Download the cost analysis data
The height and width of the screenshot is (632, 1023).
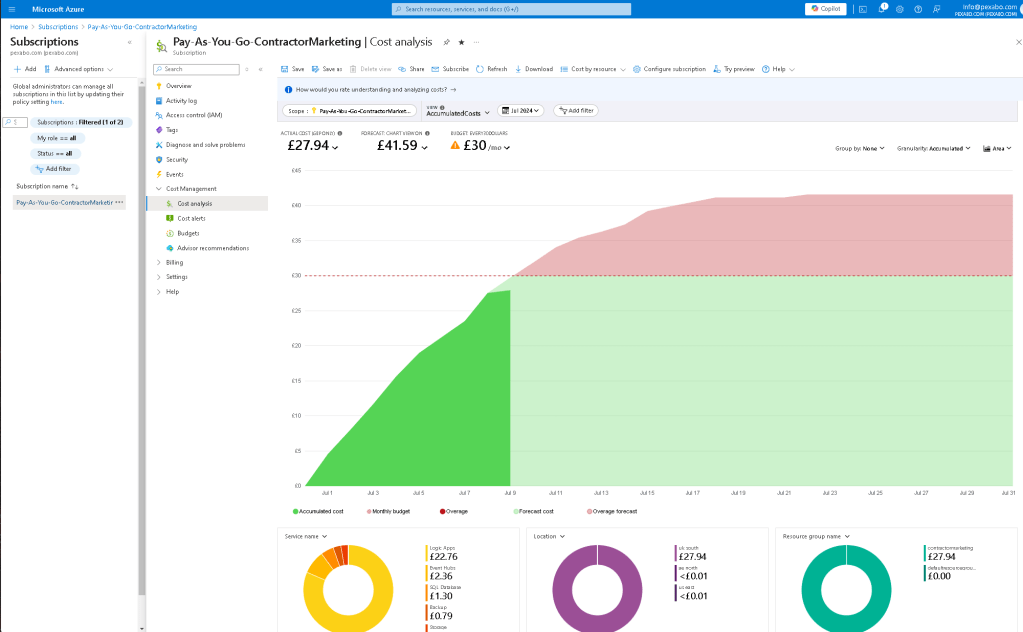tap(534, 69)
